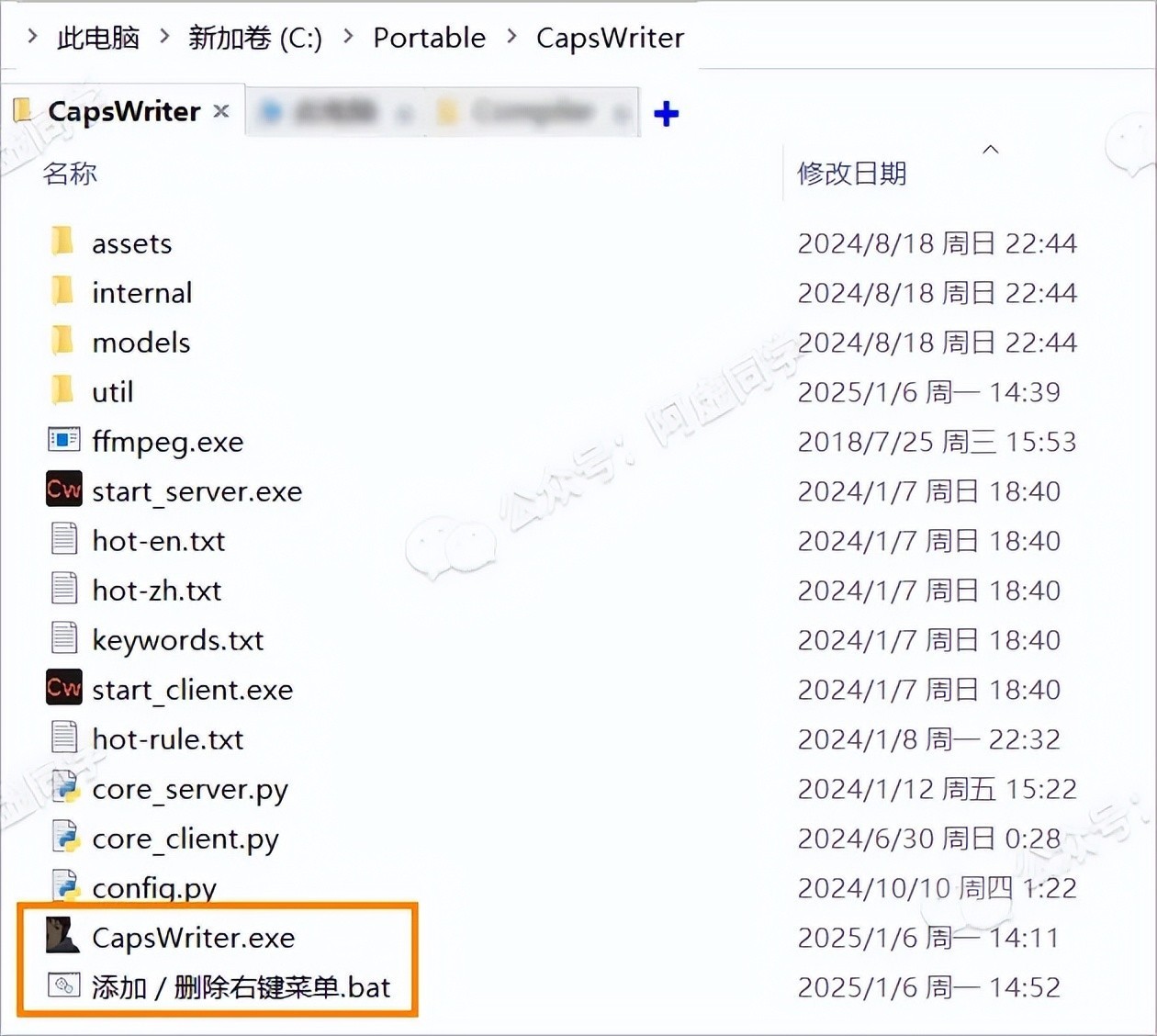
Task: Expand the chevron before CapsWriter breadcrumb
Action: click(511, 37)
